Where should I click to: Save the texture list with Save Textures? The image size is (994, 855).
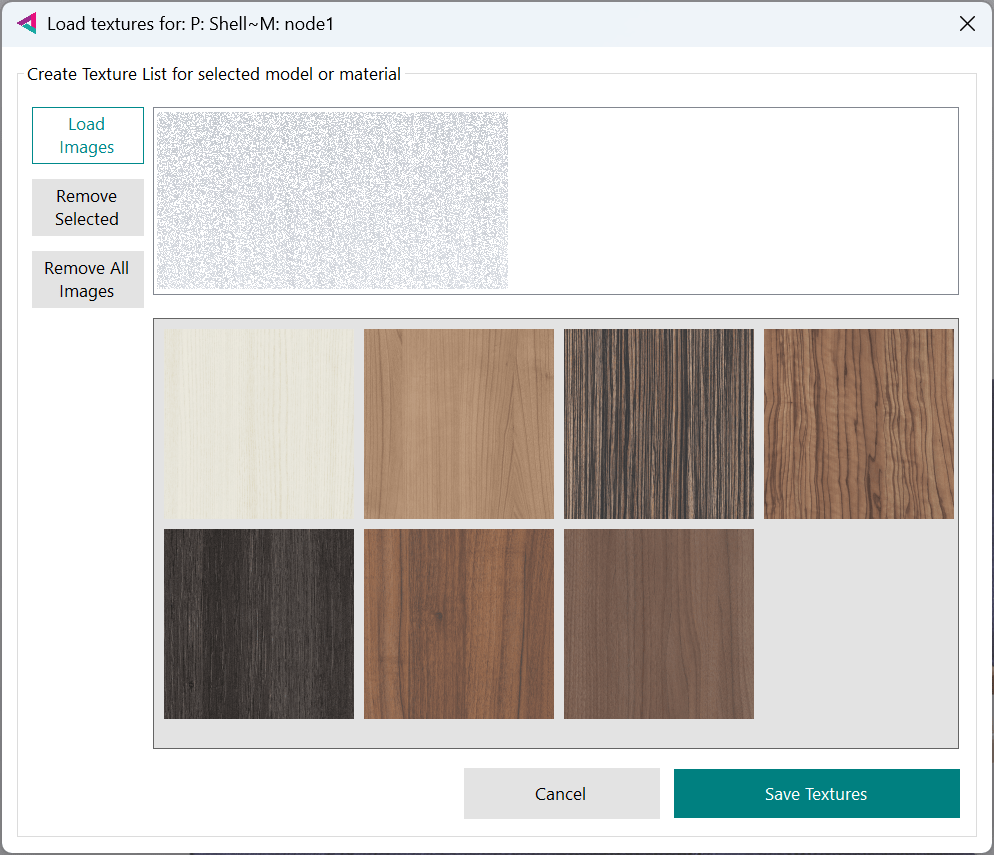click(816, 794)
